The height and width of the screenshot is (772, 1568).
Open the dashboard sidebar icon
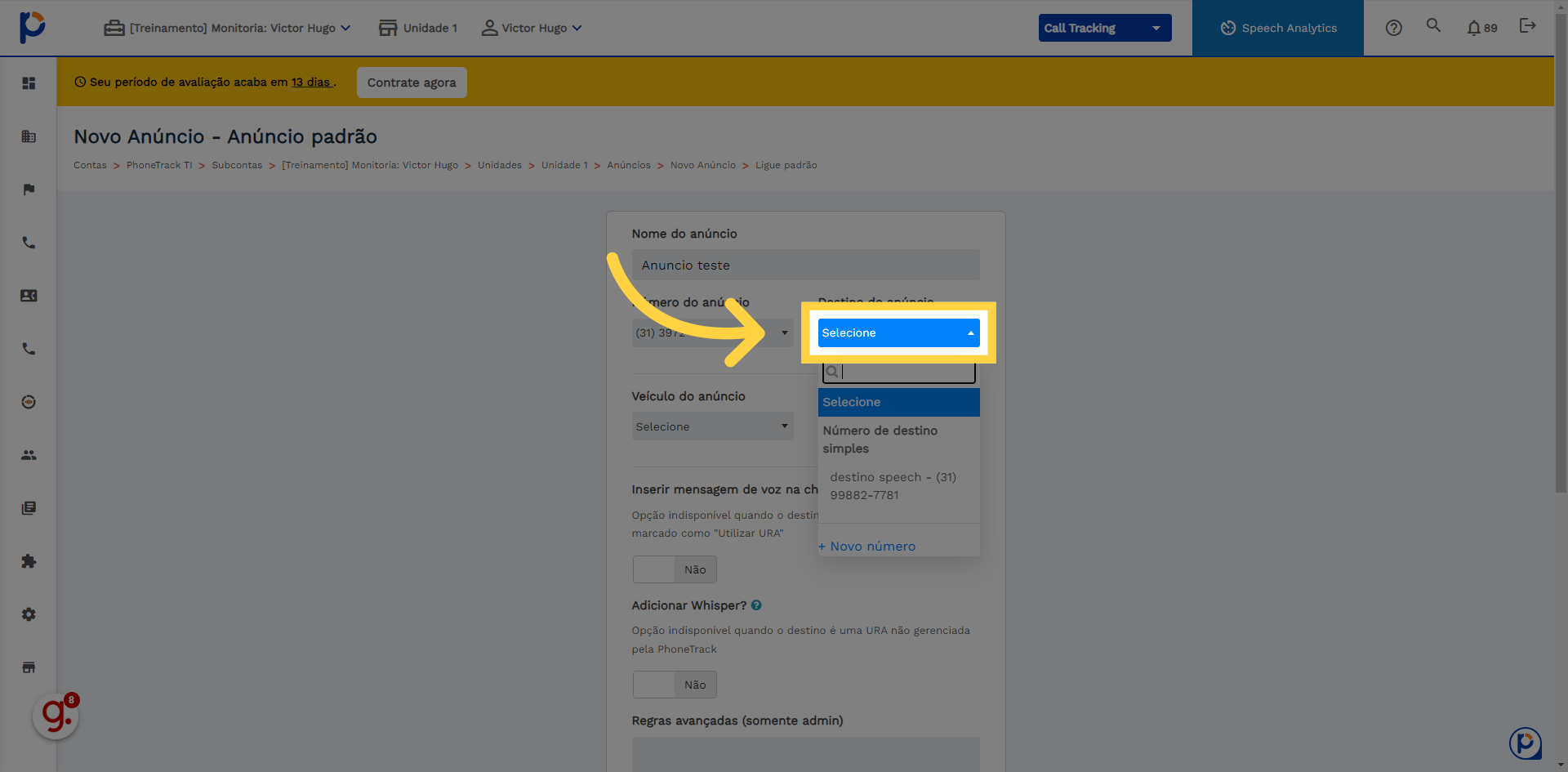(29, 83)
